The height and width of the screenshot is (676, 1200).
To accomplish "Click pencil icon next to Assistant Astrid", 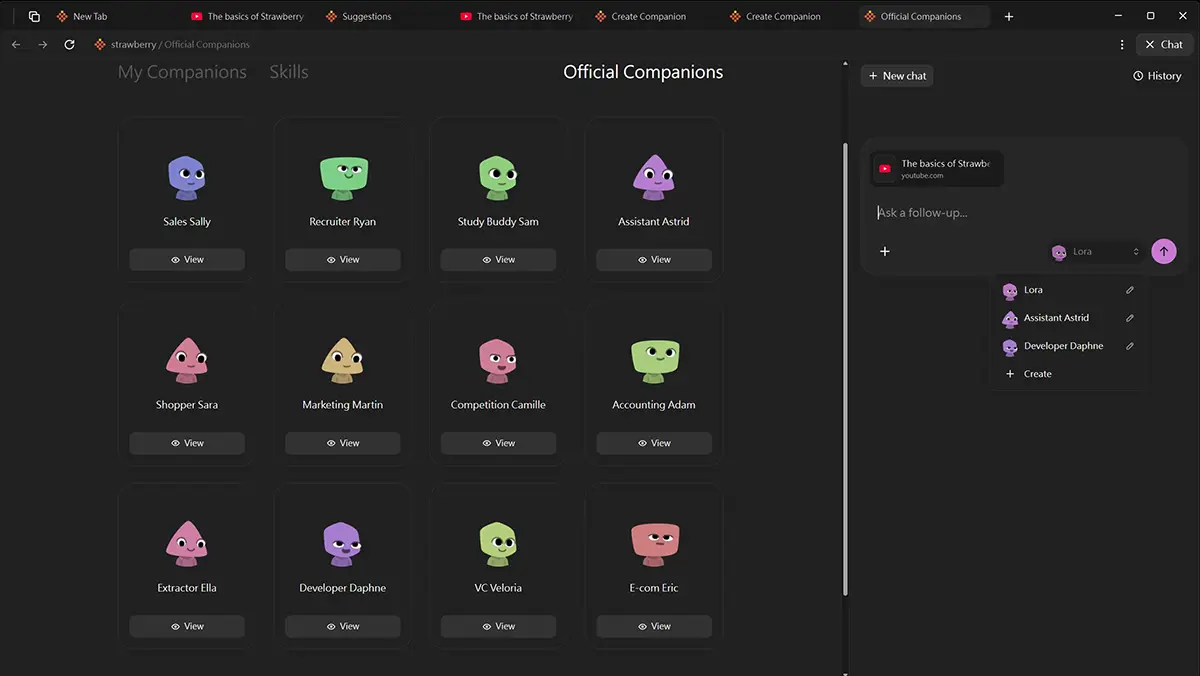I will (x=1130, y=318).
